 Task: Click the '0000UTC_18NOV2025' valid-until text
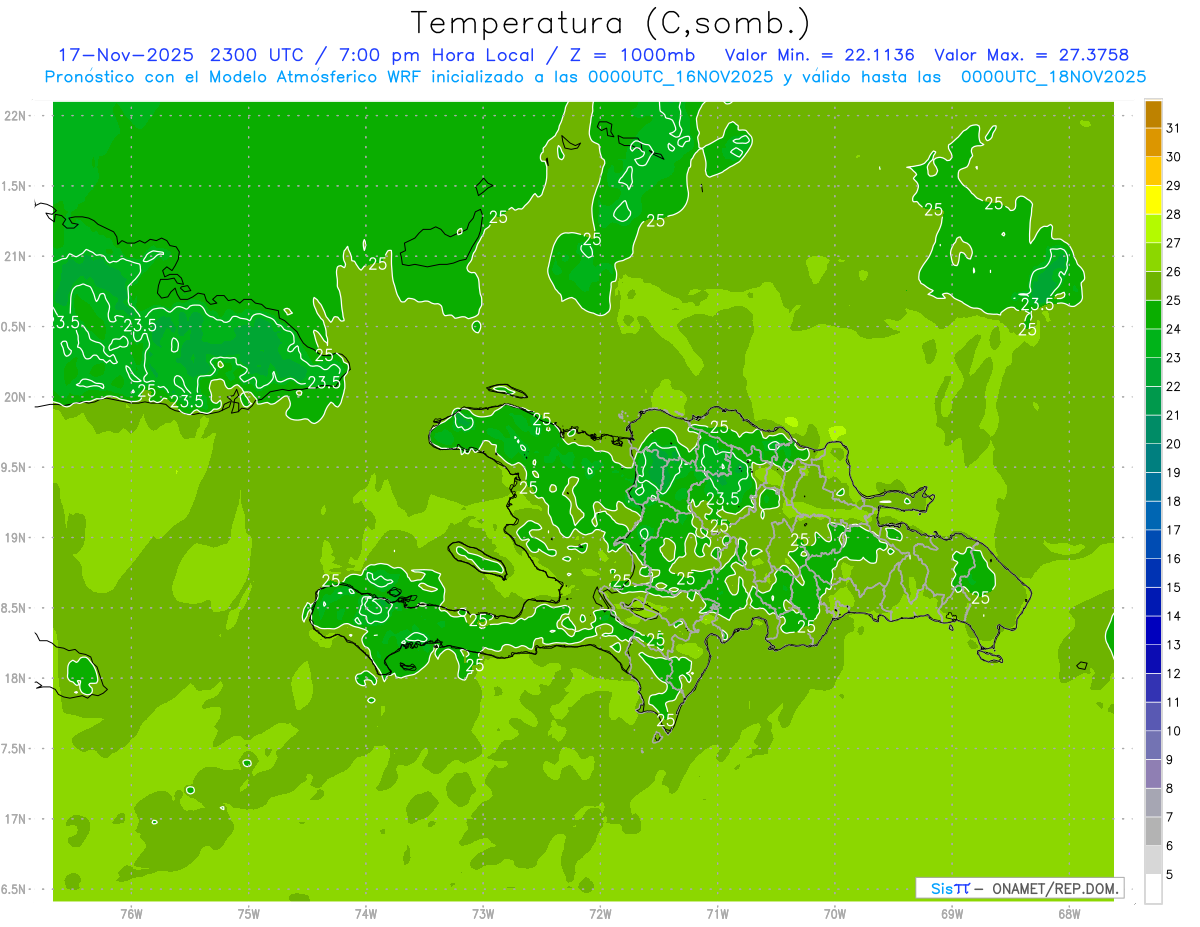[x=1053, y=77]
